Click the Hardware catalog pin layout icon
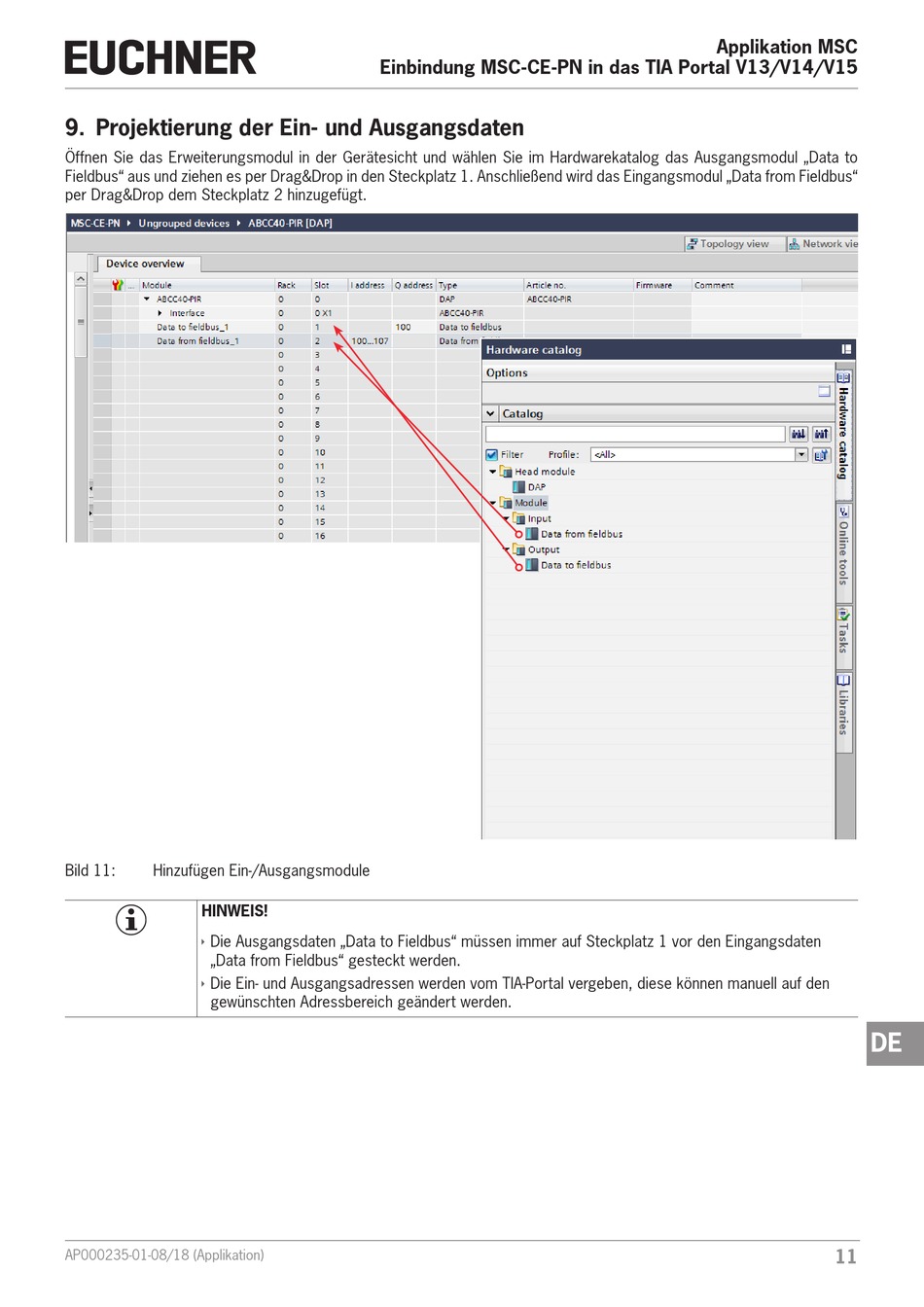Screen dimensions: 924x1307 coord(847,349)
